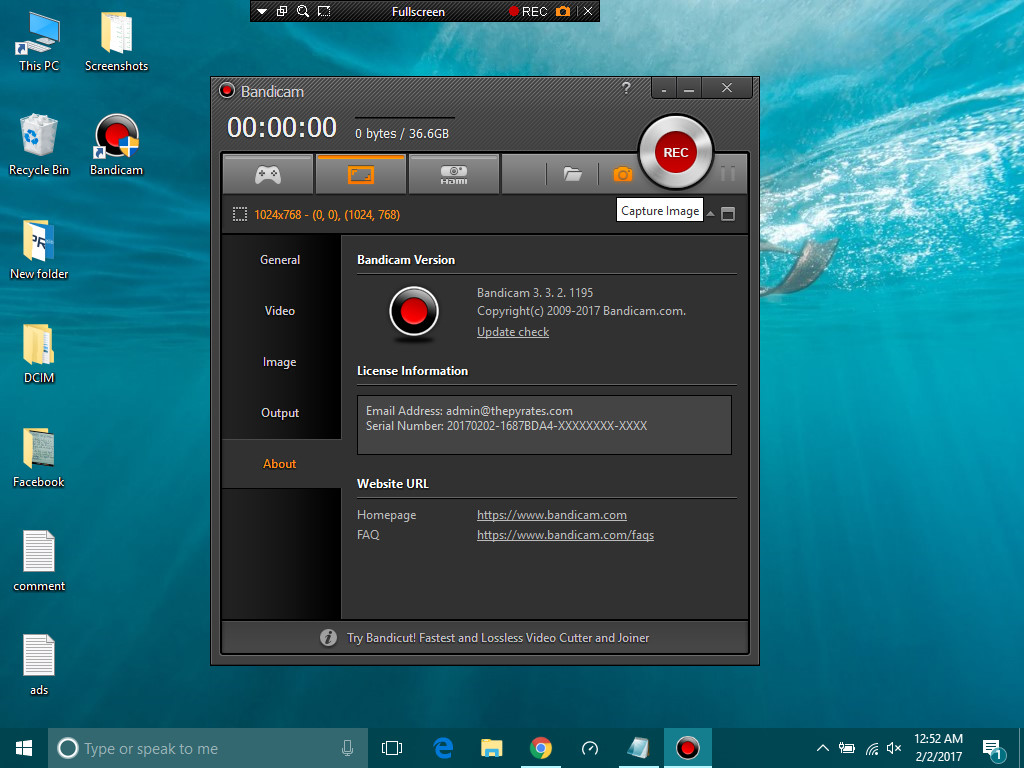
Task: Open the dropdown arrow on Fullscreen bar
Action: pyautogui.click(x=262, y=12)
